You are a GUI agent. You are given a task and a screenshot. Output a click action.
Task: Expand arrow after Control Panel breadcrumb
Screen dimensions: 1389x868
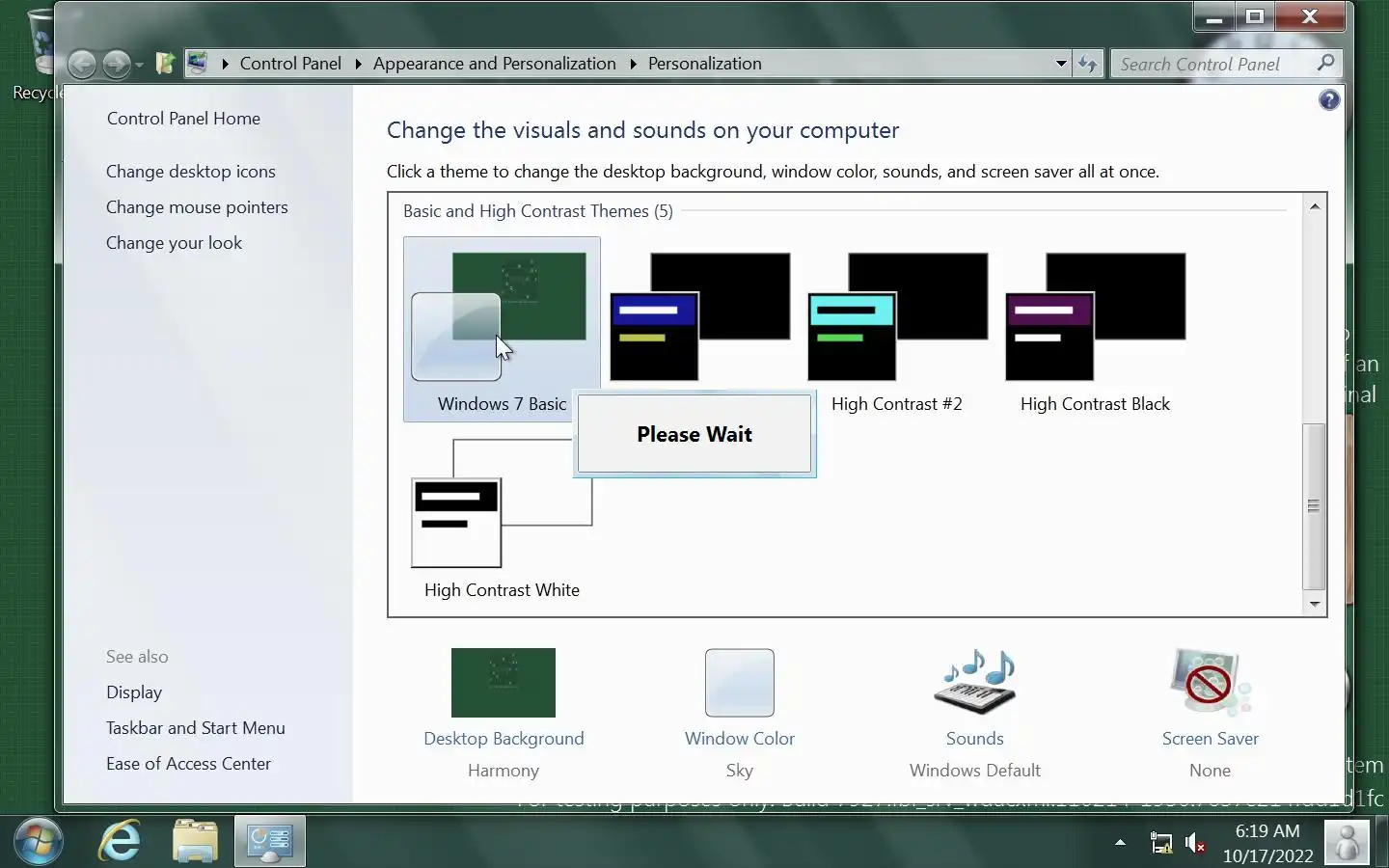(x=358, y=64)
